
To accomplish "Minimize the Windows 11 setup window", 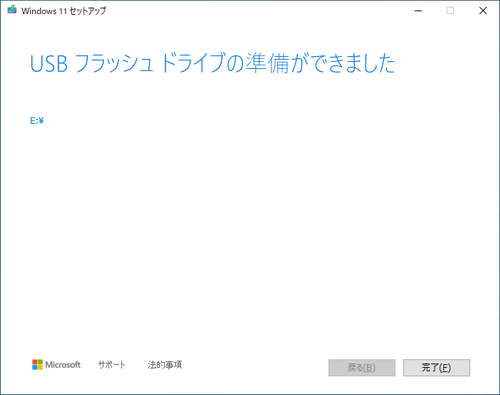I will [418, 11].
